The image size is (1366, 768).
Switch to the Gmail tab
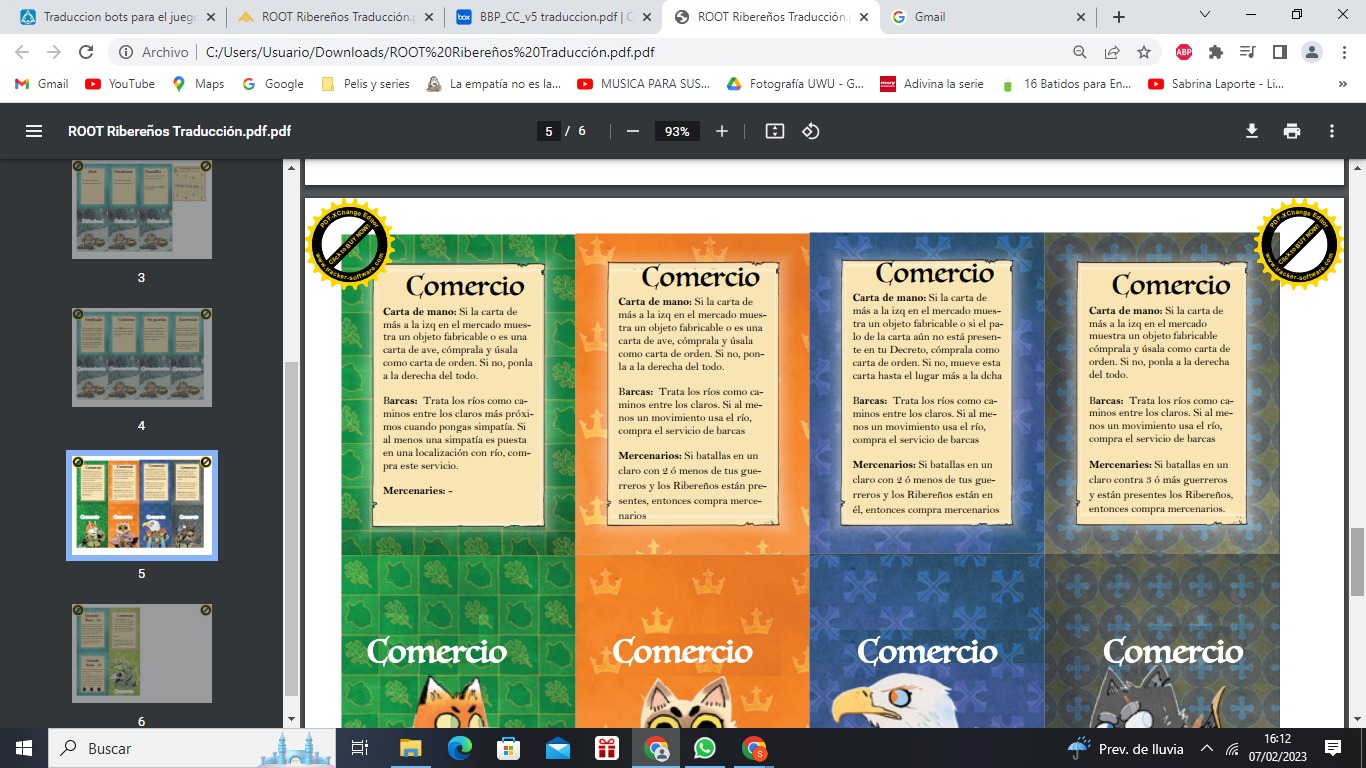pos(988,17)
